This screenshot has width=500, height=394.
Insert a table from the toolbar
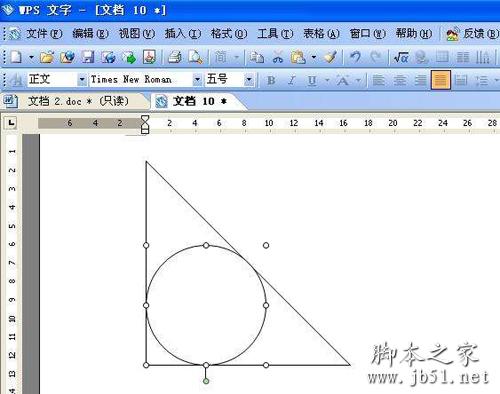tap(442, 57)
